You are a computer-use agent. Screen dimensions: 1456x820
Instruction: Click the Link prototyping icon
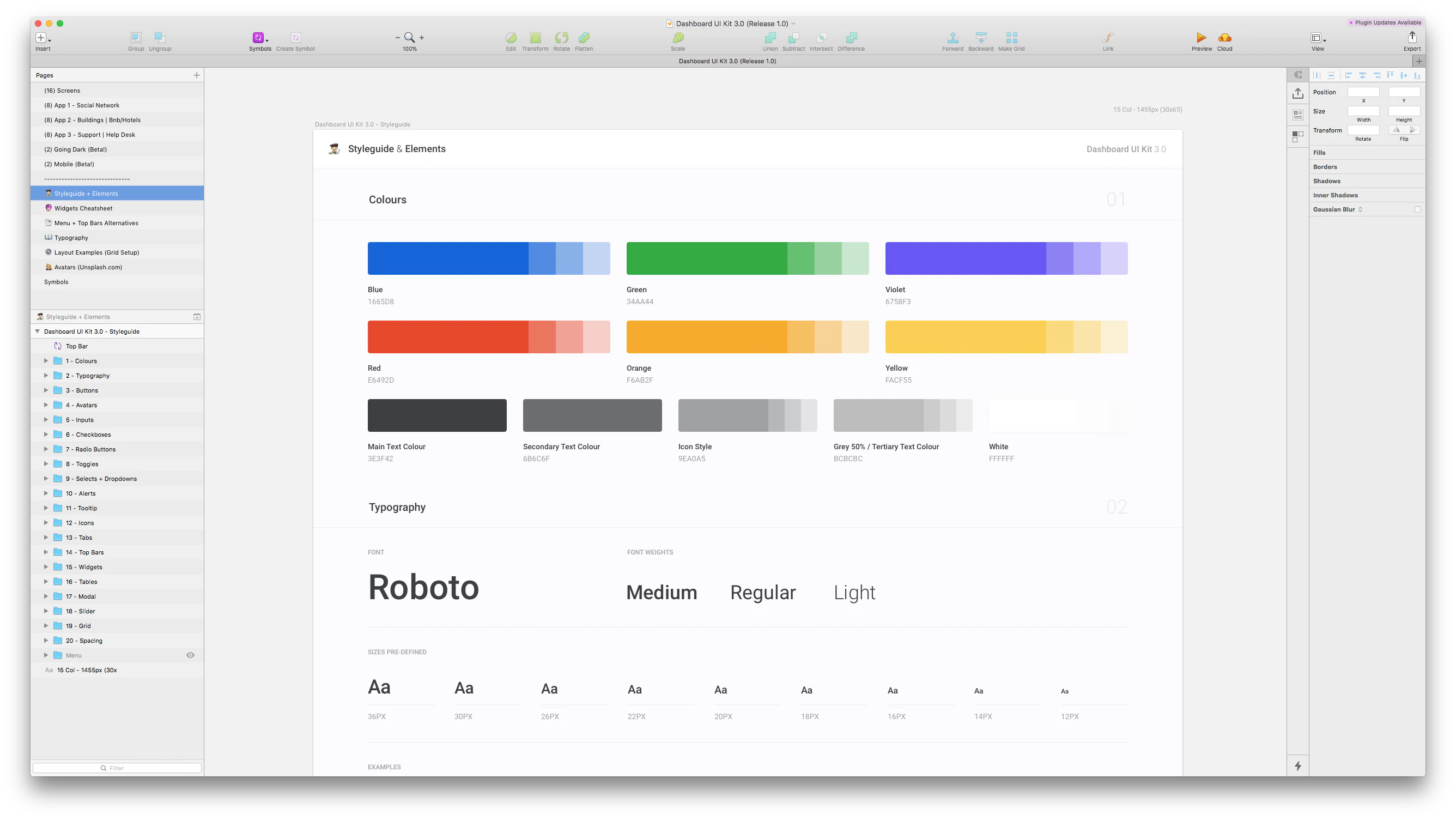click(x=1108, y=38)
